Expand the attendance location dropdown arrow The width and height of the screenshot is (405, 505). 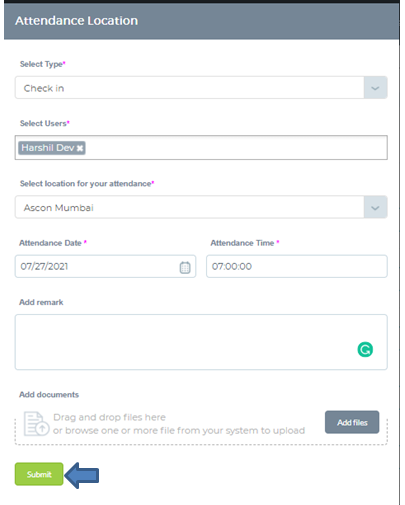[x=375, y=208]
